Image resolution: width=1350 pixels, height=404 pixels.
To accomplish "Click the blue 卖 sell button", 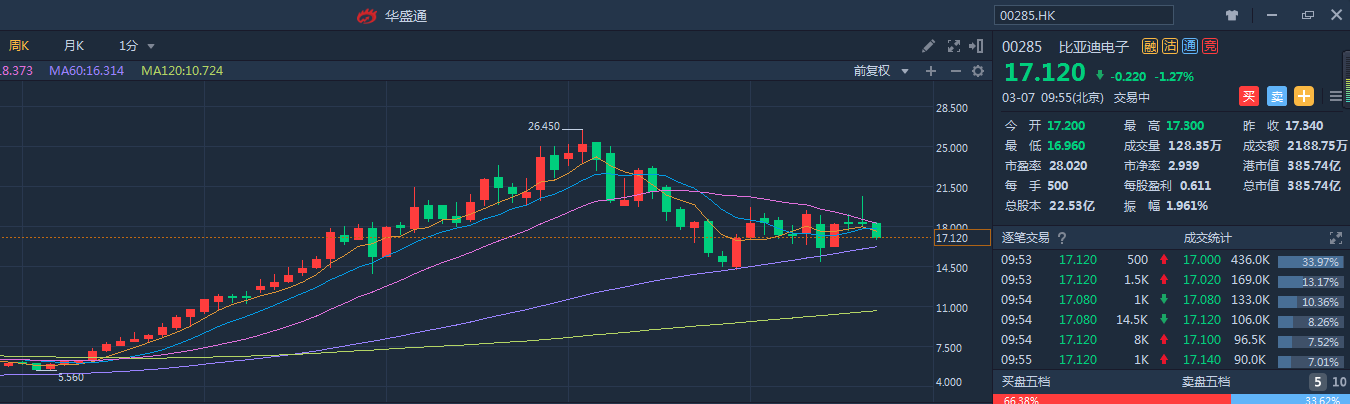I will (1277, 96).
